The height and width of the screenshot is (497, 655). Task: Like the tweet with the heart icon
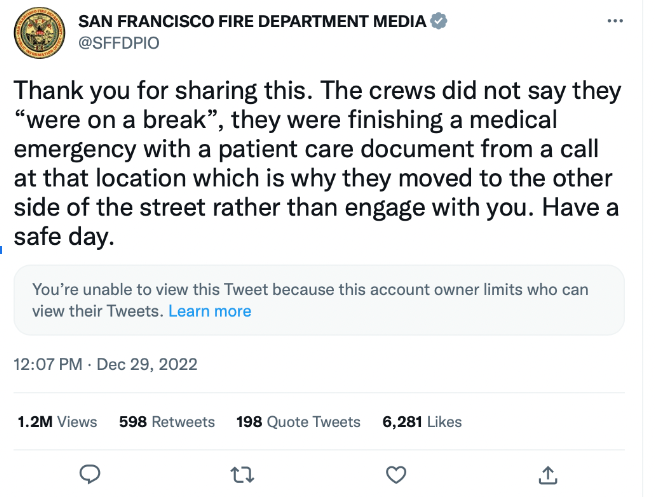point(396,473)
